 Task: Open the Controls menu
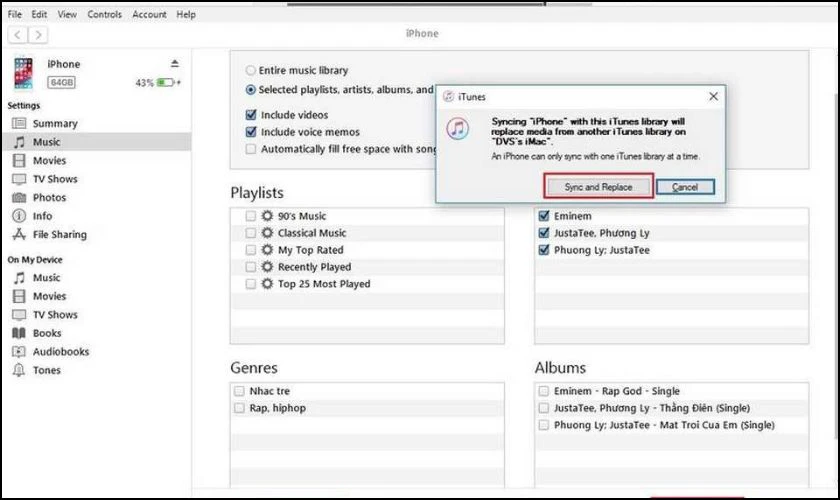104,14
